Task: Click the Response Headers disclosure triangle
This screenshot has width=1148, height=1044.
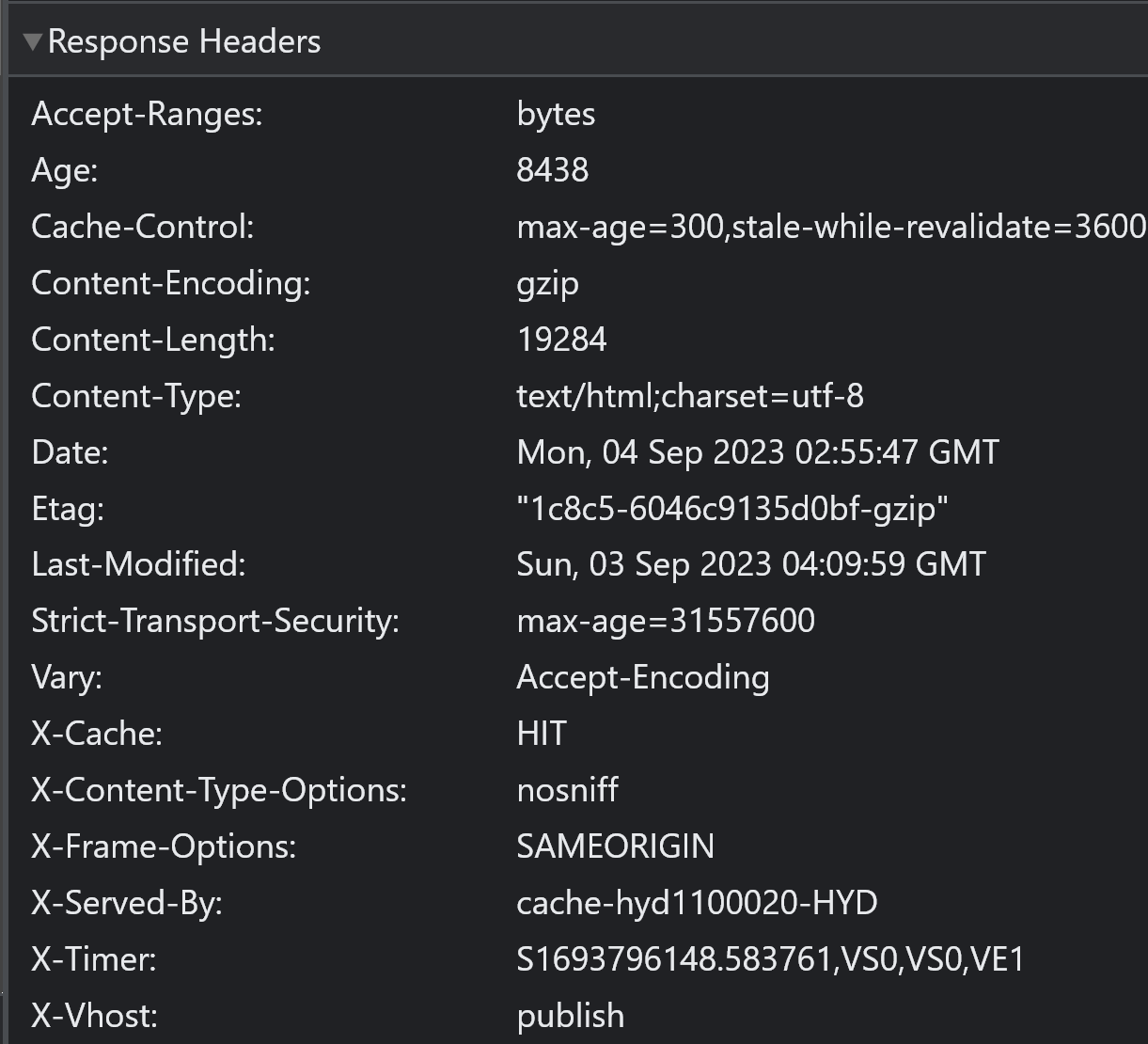Action: [x=33, y=41]
